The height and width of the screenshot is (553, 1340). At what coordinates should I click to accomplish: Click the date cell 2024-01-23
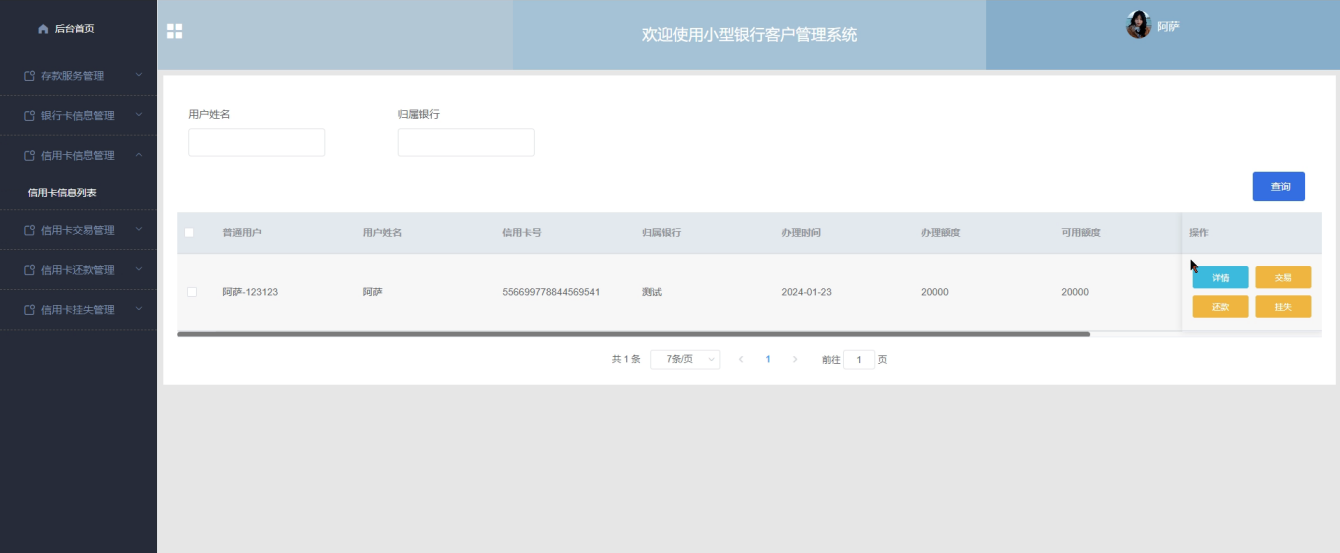[x=807, y=292]
